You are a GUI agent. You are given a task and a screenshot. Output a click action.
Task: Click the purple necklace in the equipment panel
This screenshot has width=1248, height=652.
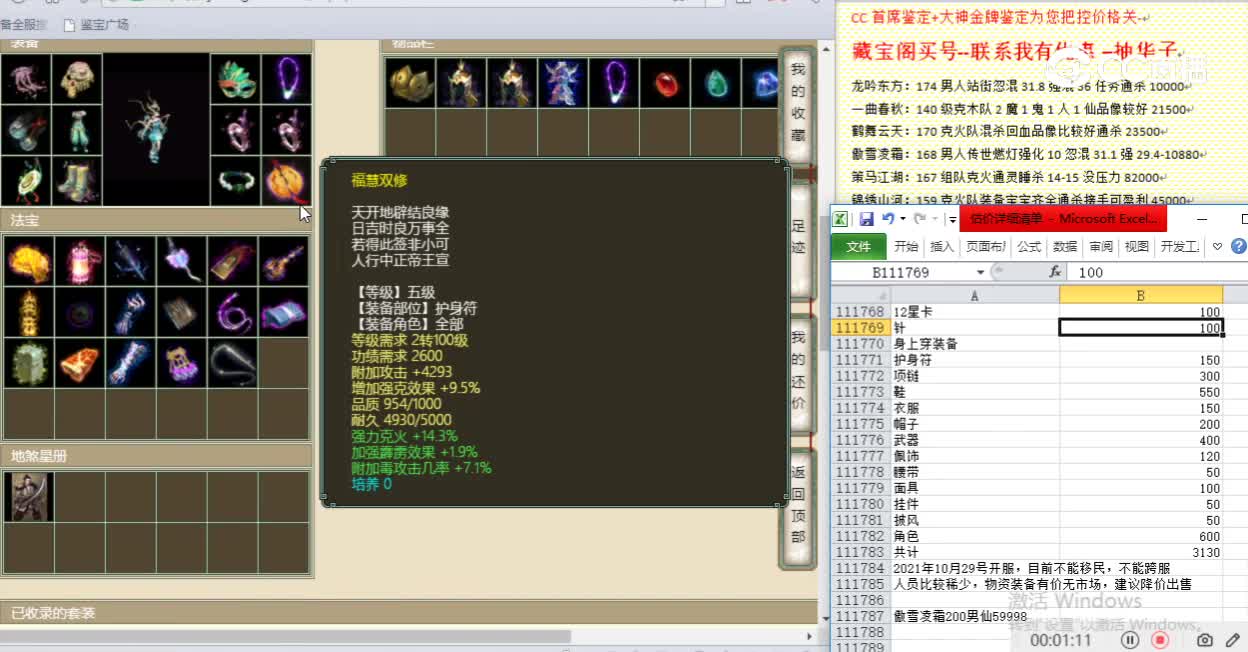coord(287,78)
